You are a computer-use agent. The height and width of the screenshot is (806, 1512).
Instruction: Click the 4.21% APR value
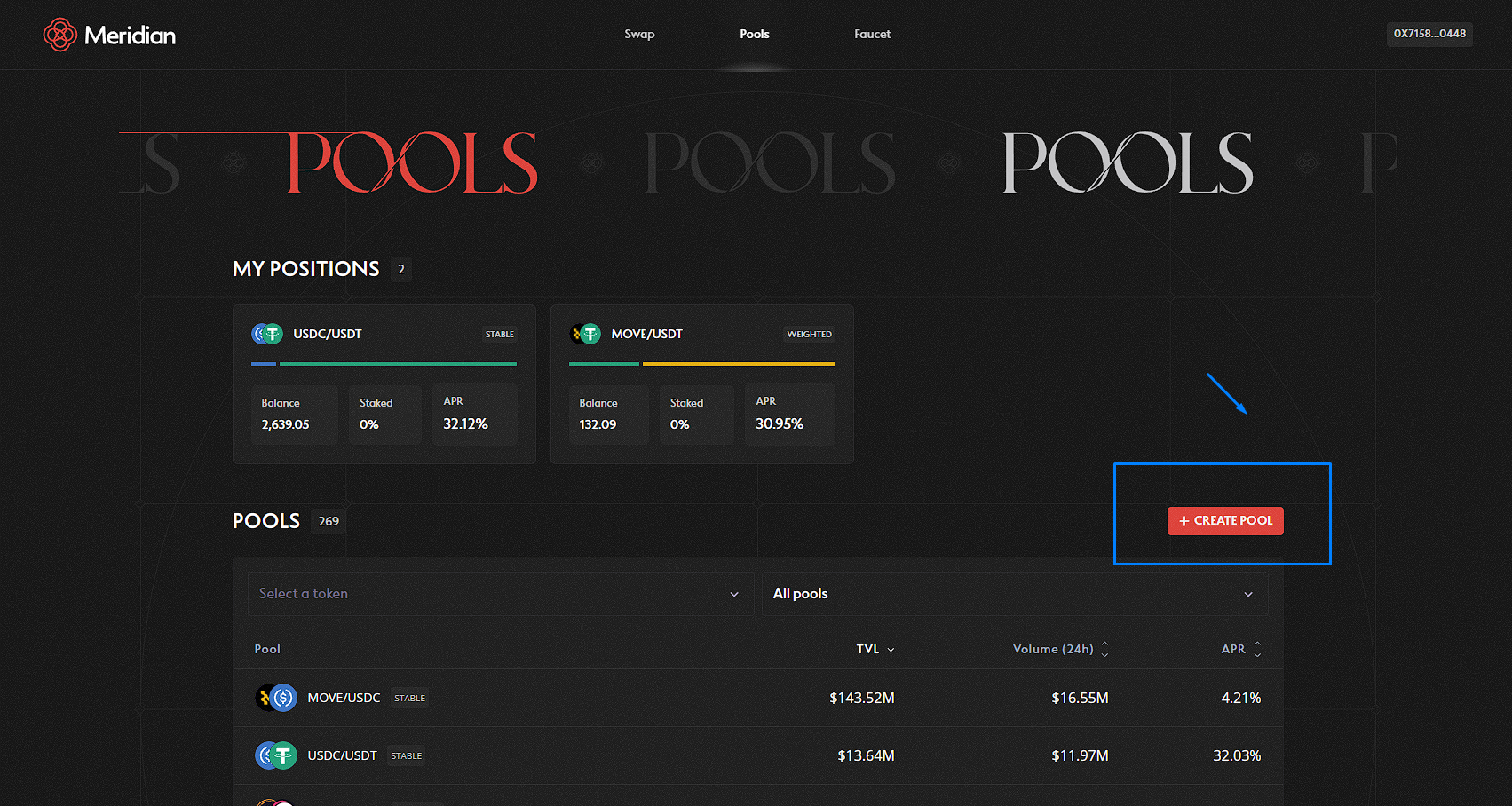pyautogui.click(x=1241, y=698)
